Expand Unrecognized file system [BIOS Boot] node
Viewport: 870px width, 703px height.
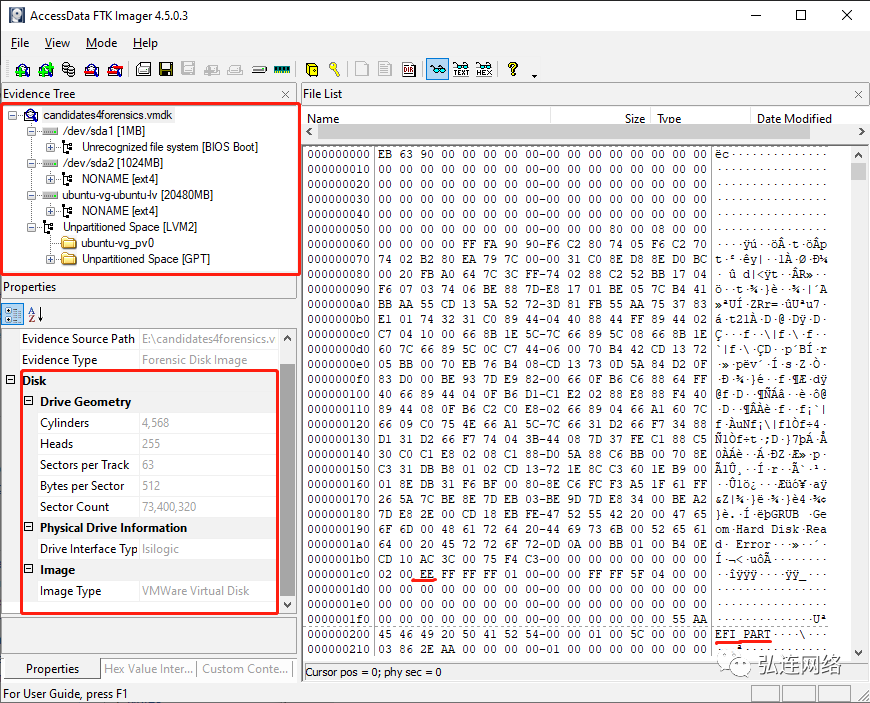[x=50, y=147]
